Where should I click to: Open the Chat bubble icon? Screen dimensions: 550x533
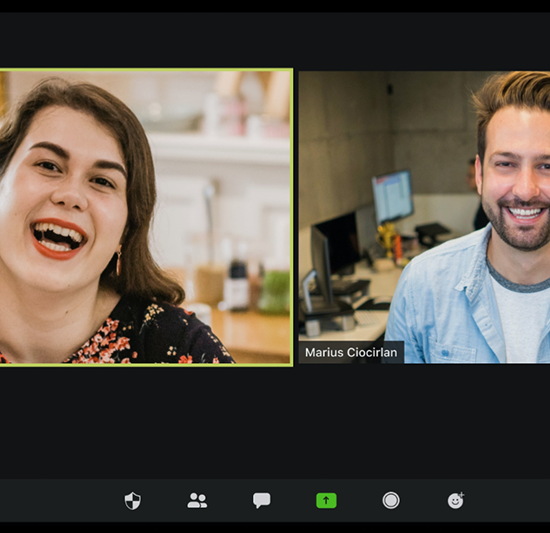coord(262,500)
